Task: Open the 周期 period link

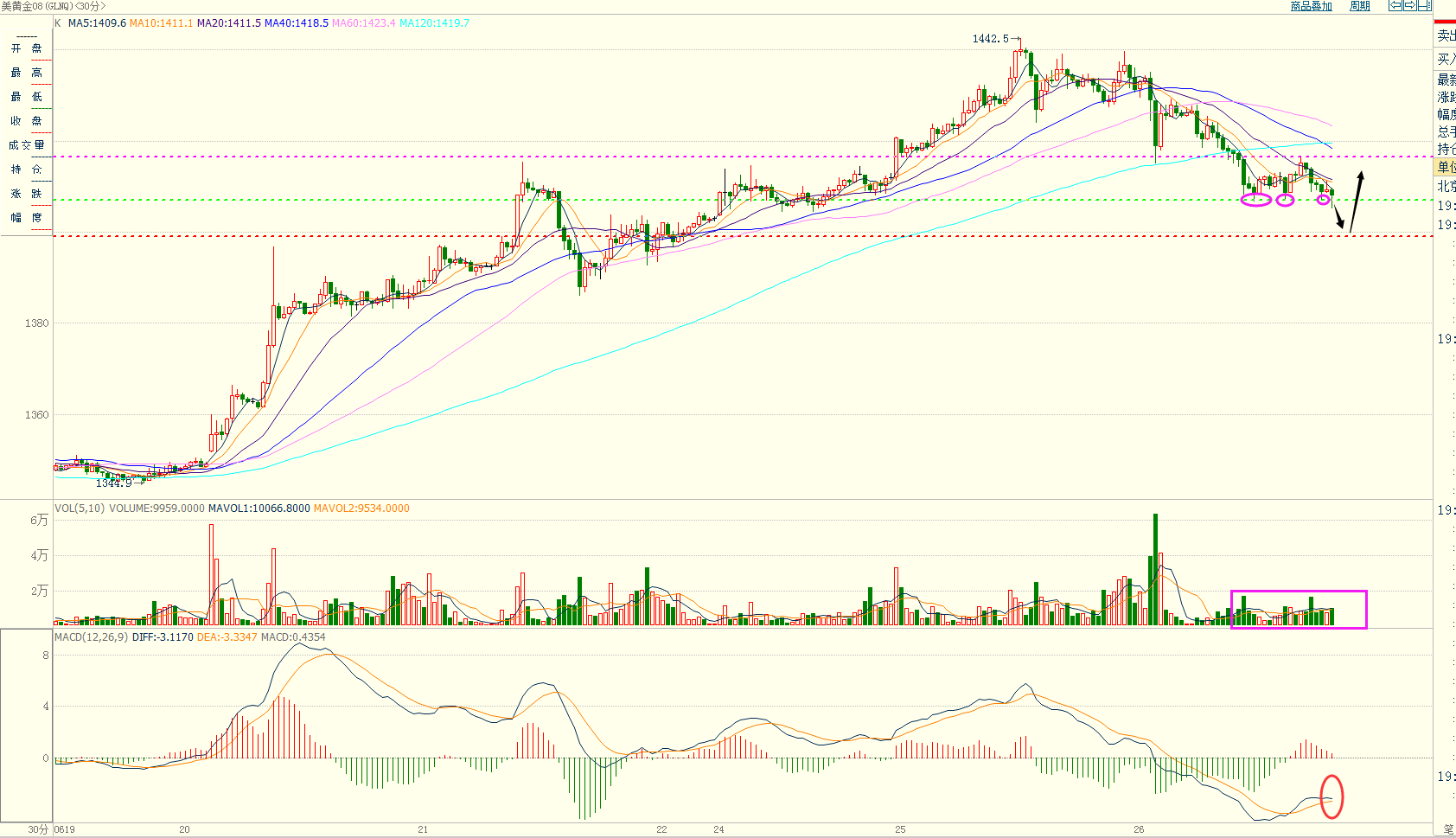Action: click(x=1360, y=6)
